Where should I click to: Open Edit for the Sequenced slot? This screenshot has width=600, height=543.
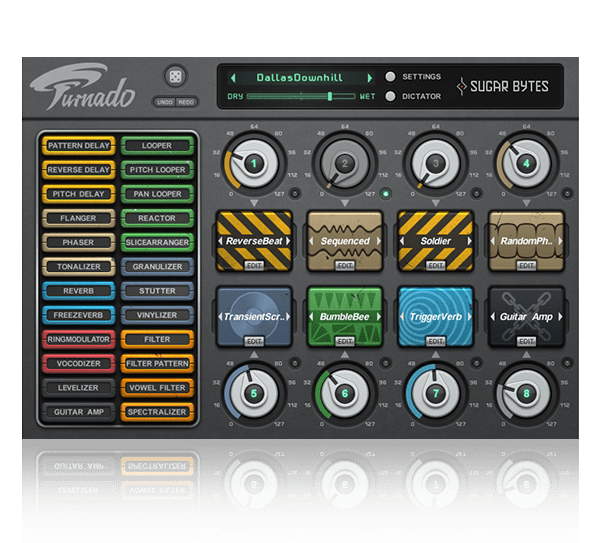click(x=345, y=265)
